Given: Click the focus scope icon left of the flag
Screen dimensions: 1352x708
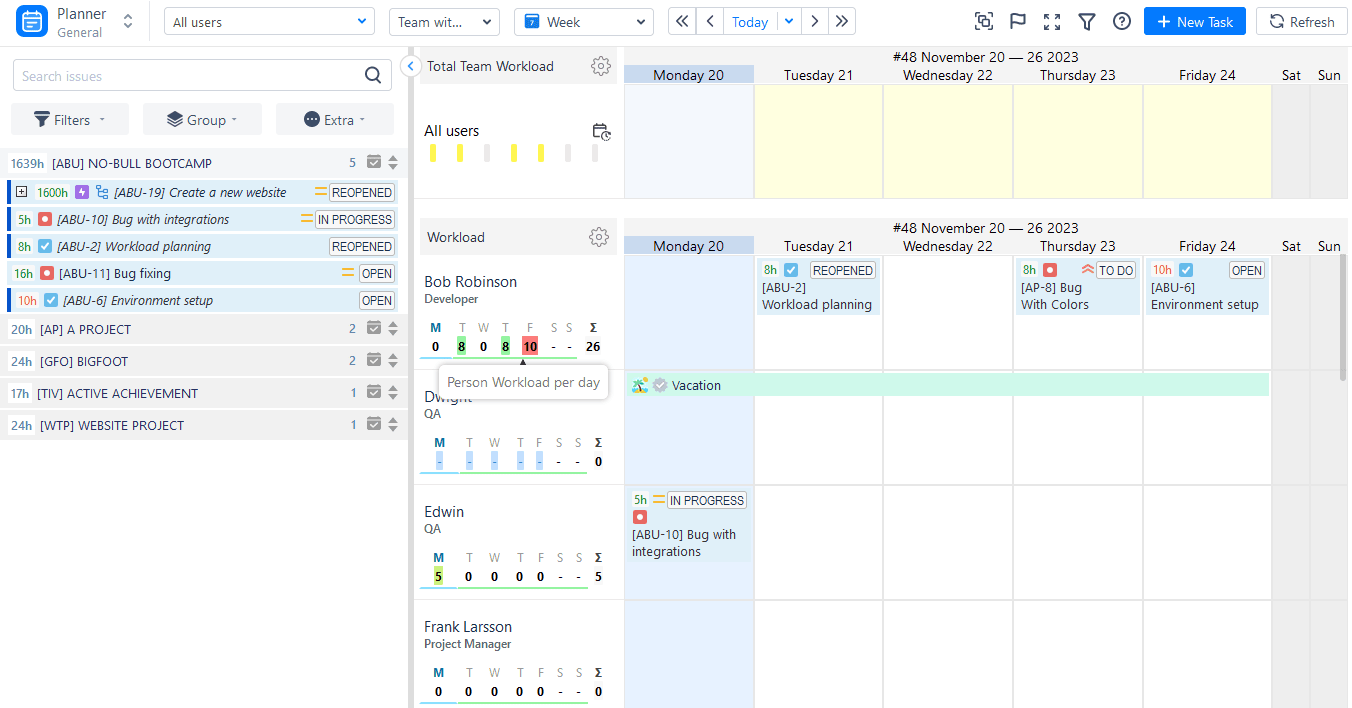Looking at the screenshot, I should (983, 20).
